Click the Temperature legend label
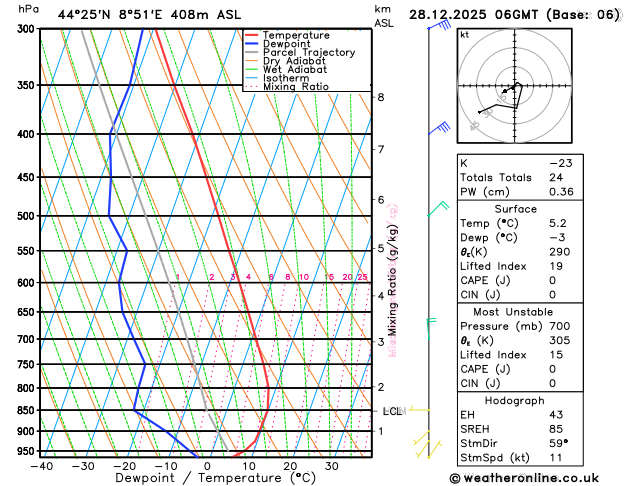This screenshot has width=629, height=486. tap(296, 35)
